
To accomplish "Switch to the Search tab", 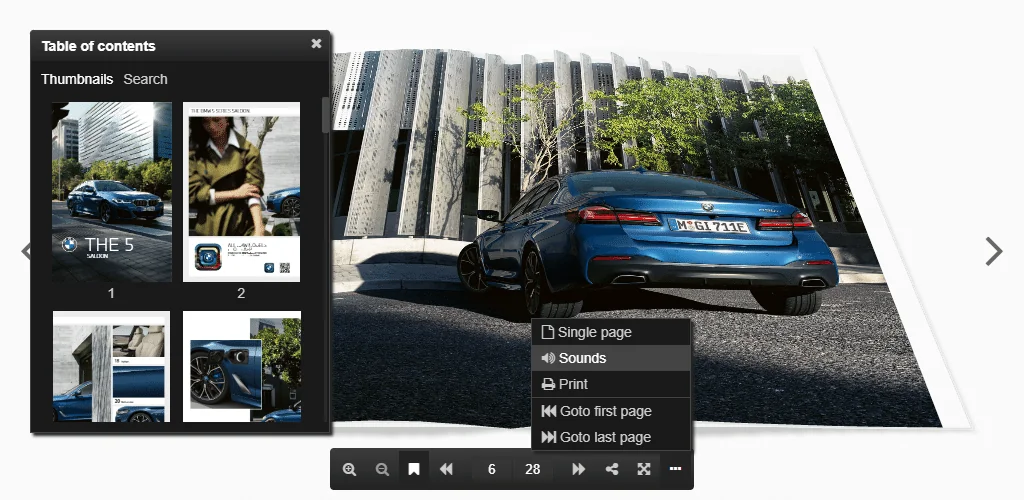I will pos(145,79).
